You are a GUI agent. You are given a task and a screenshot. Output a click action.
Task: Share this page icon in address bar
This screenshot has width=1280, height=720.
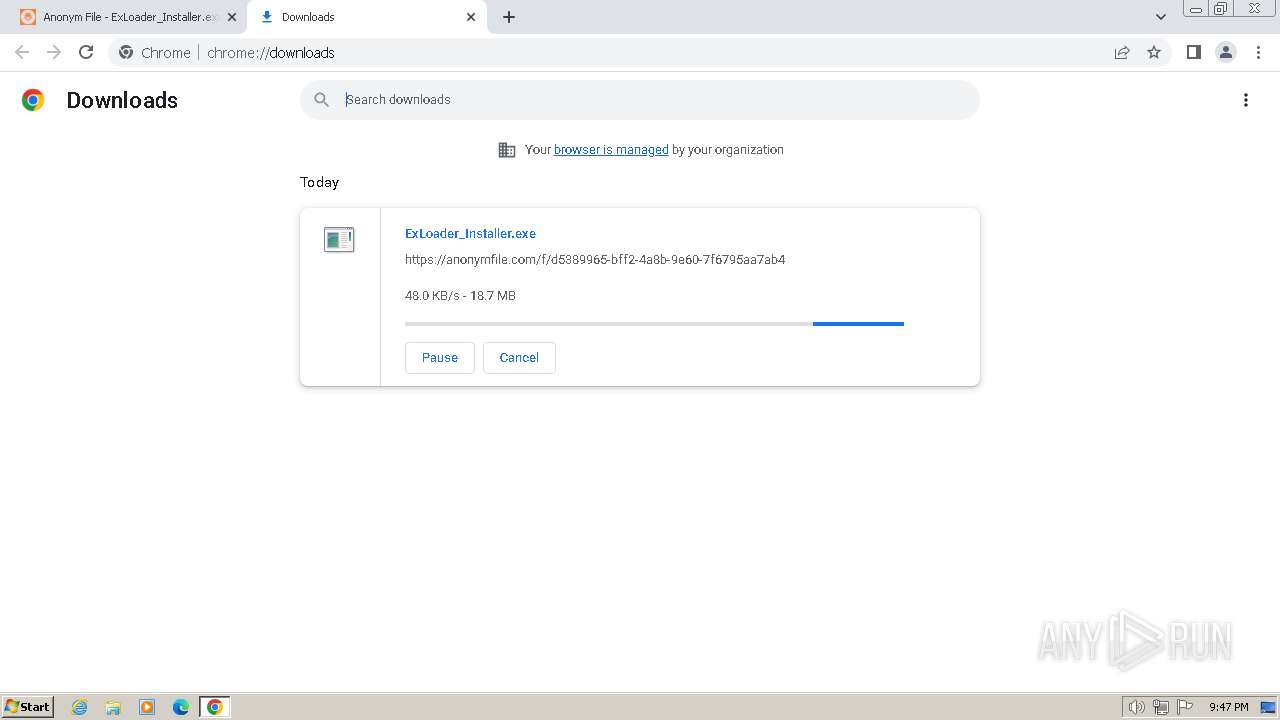[x=1122, y=52]
